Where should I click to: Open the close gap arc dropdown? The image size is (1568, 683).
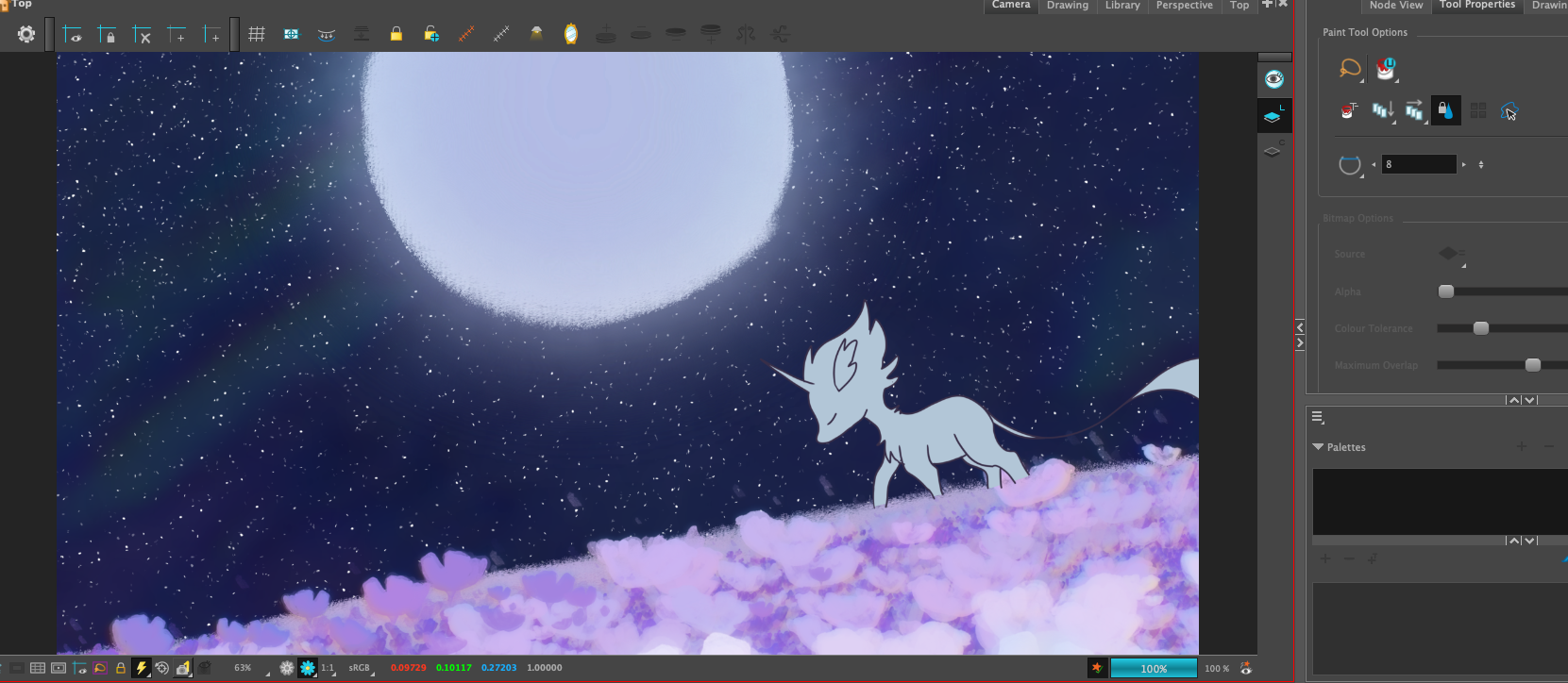1351,165
